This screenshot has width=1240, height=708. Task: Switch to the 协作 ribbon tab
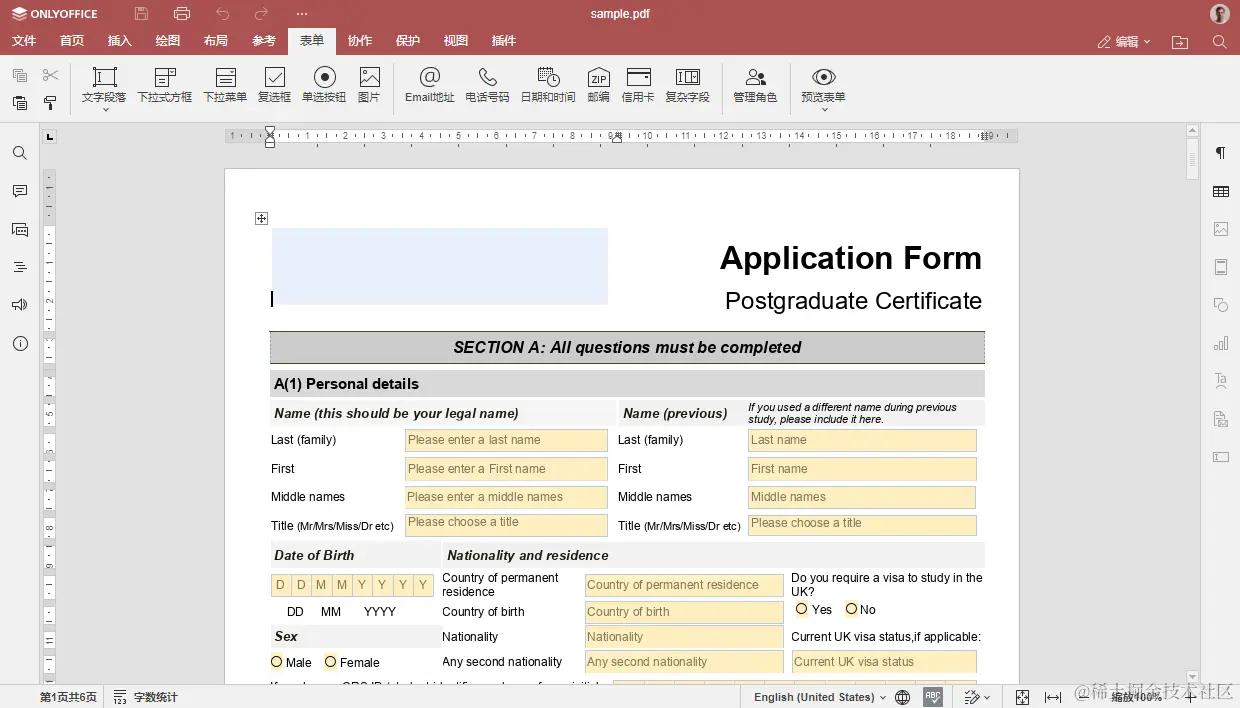coord(359,41)
